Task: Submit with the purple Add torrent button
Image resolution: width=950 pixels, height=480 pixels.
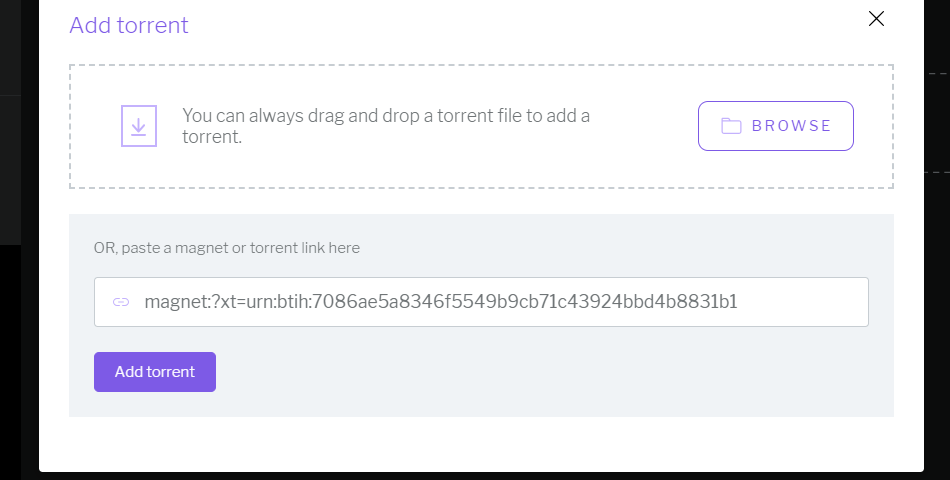Action: [x=154, y=372]
